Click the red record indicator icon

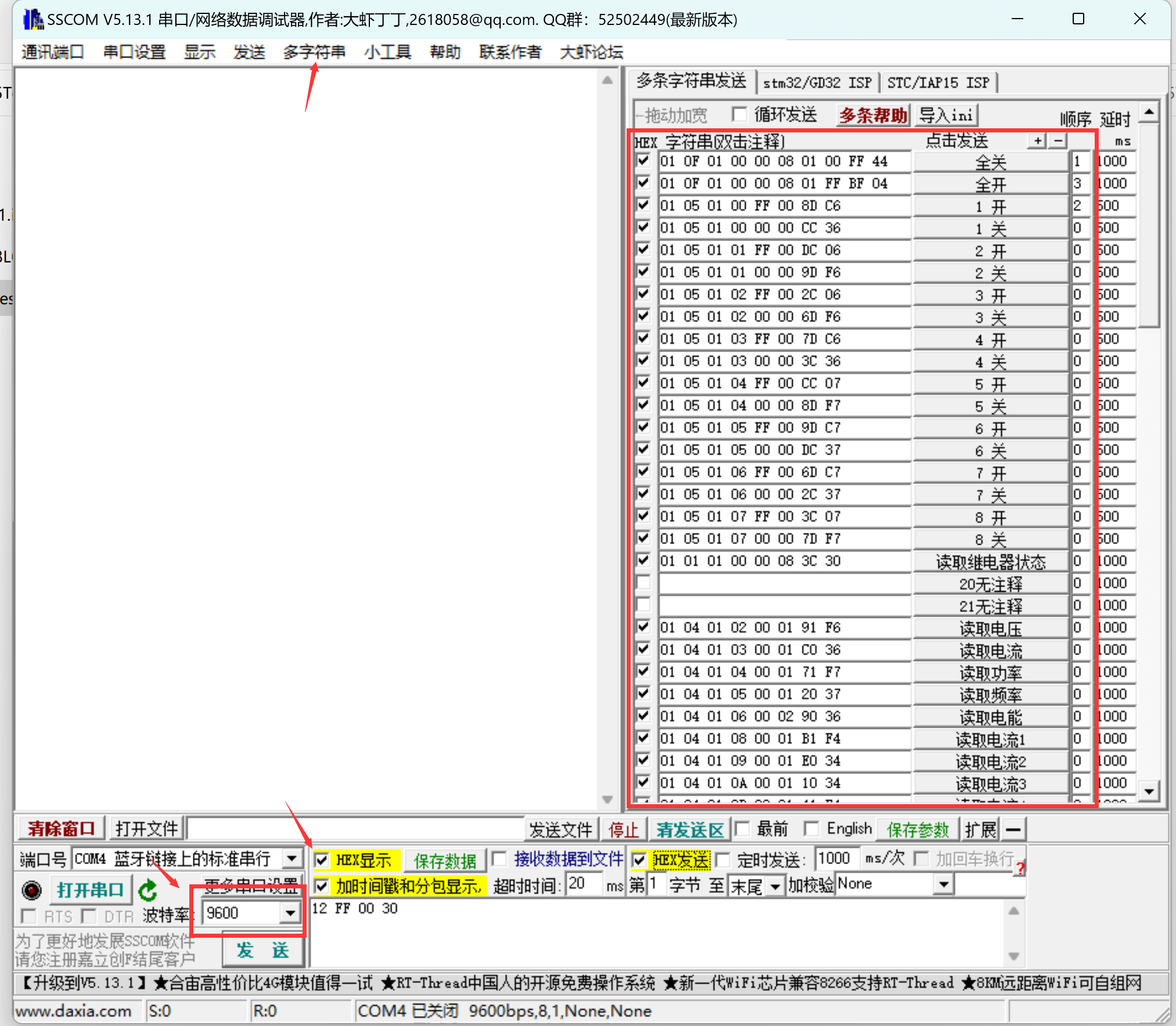click(x=32, y=890)
